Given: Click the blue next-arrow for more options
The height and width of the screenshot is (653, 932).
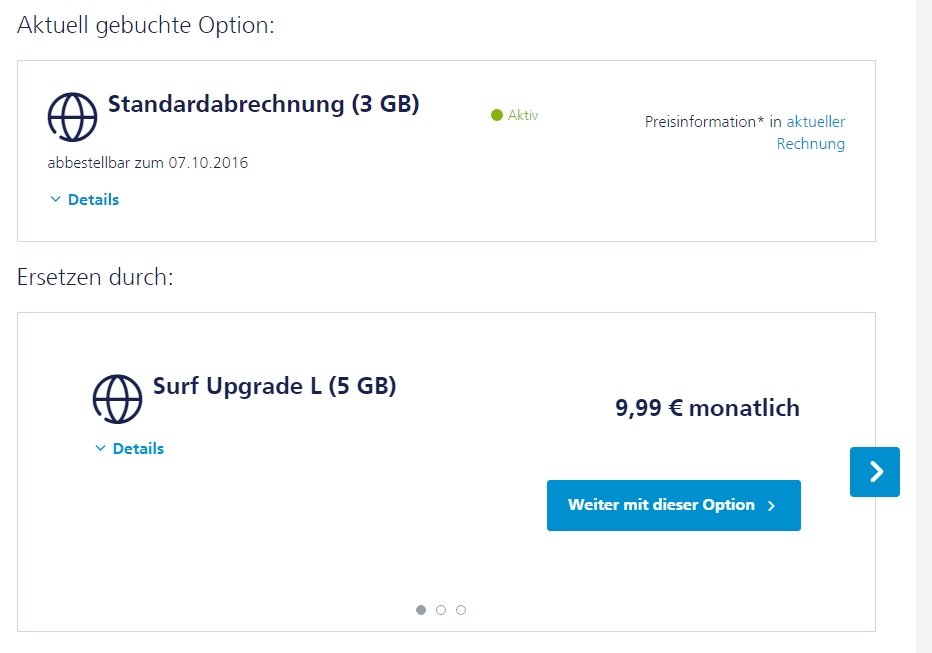Looking at the screenshot, I should tap(875, 471).
